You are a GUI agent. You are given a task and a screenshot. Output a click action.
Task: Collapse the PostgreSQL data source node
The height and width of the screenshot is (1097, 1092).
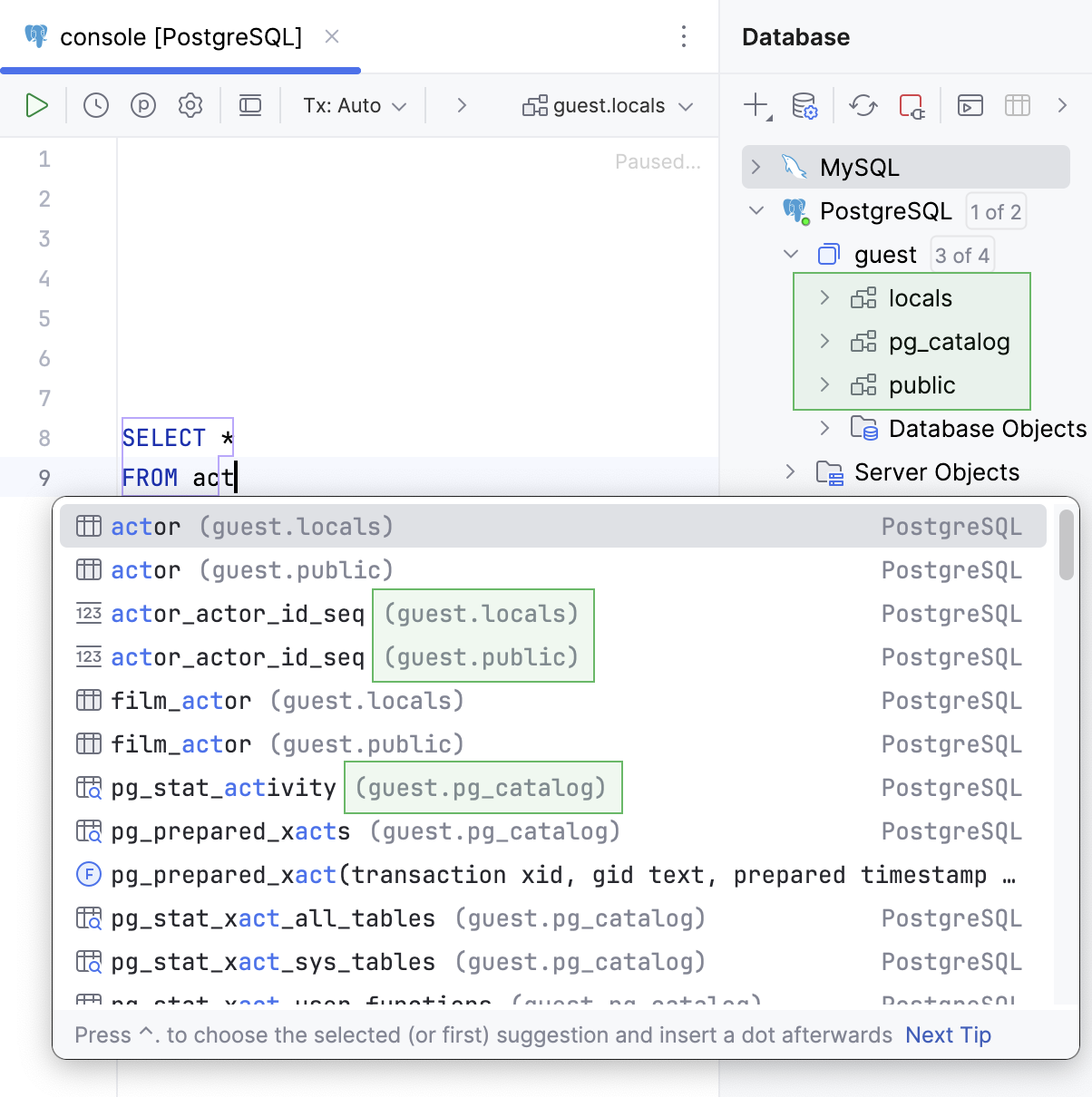coord(756,211)
